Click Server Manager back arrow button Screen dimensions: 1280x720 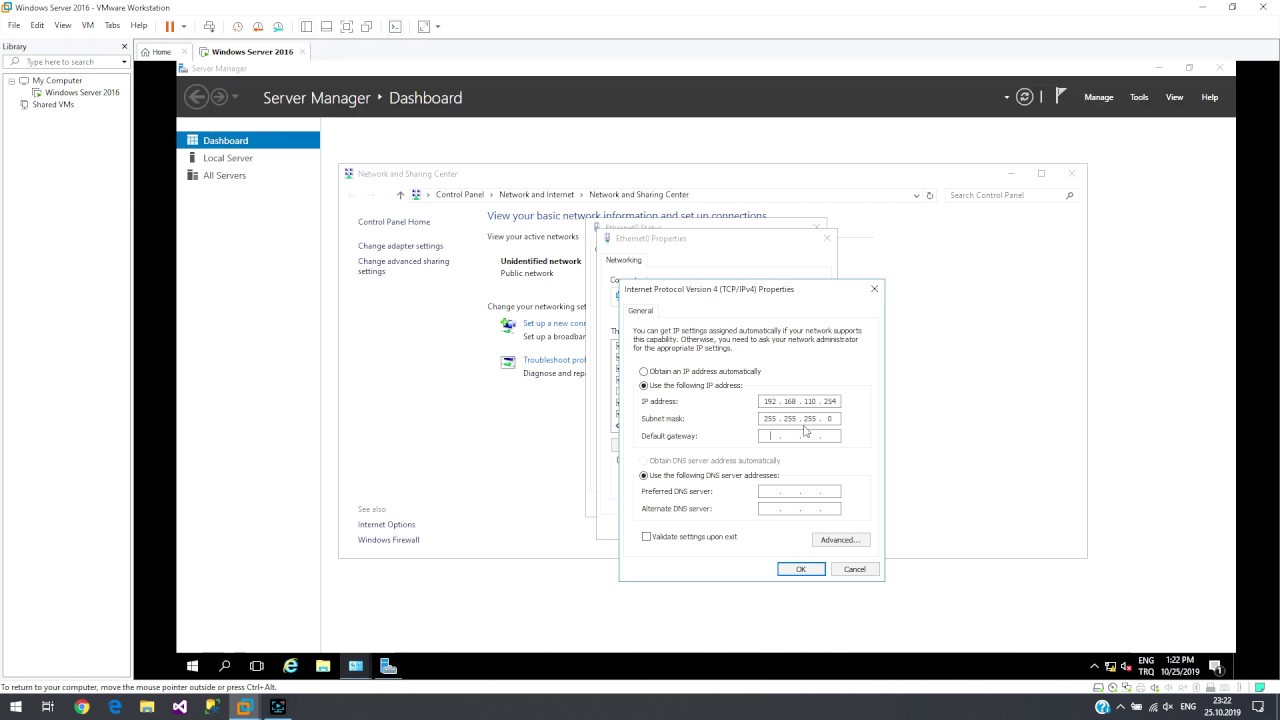coord(197,97)
